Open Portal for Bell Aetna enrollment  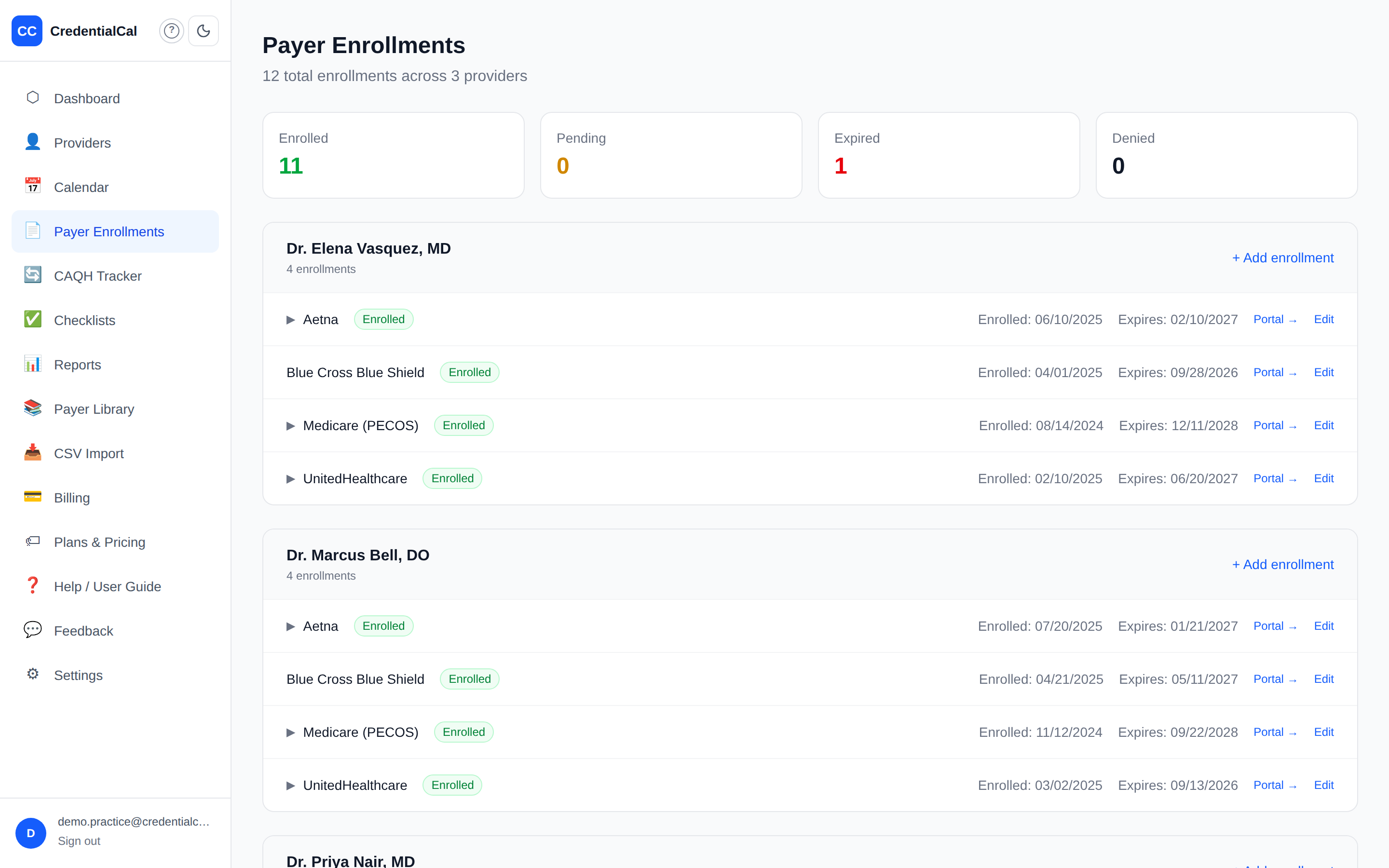click(x=1275, y=626)
